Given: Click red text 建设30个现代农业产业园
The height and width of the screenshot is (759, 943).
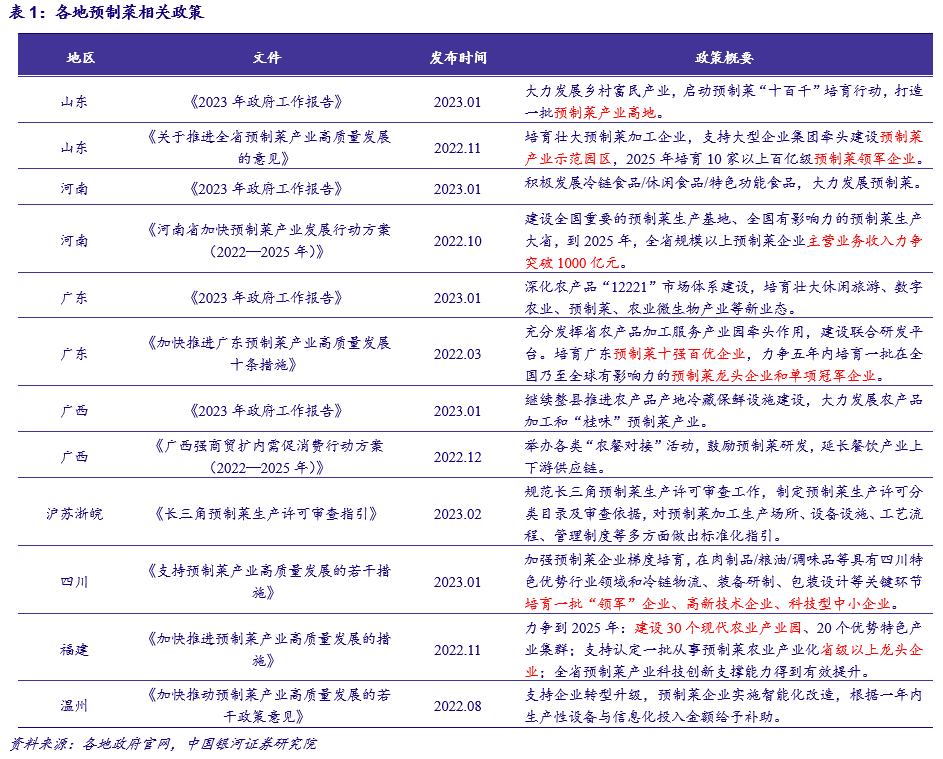Looking at the screenshot, I should click(x=717, y=628).
